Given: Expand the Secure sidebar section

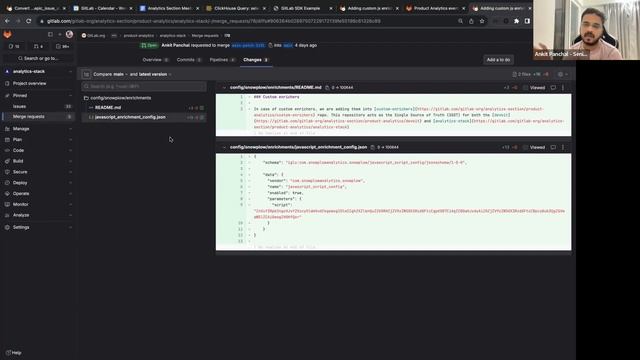Looking at the screenshot, I should (x=38, y=172).
